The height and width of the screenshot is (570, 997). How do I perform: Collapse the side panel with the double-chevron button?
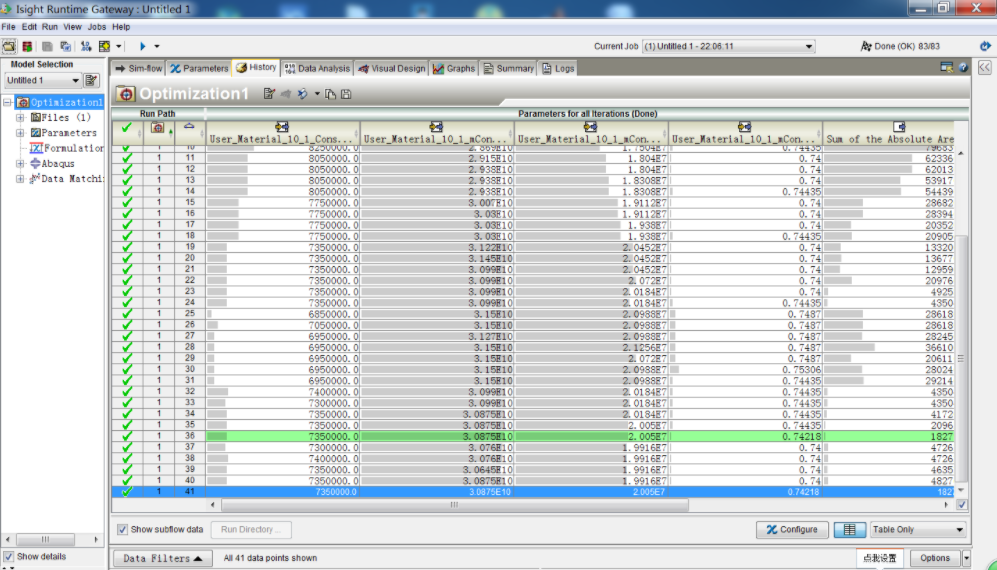pyautogui.click(x=985, y=67)
